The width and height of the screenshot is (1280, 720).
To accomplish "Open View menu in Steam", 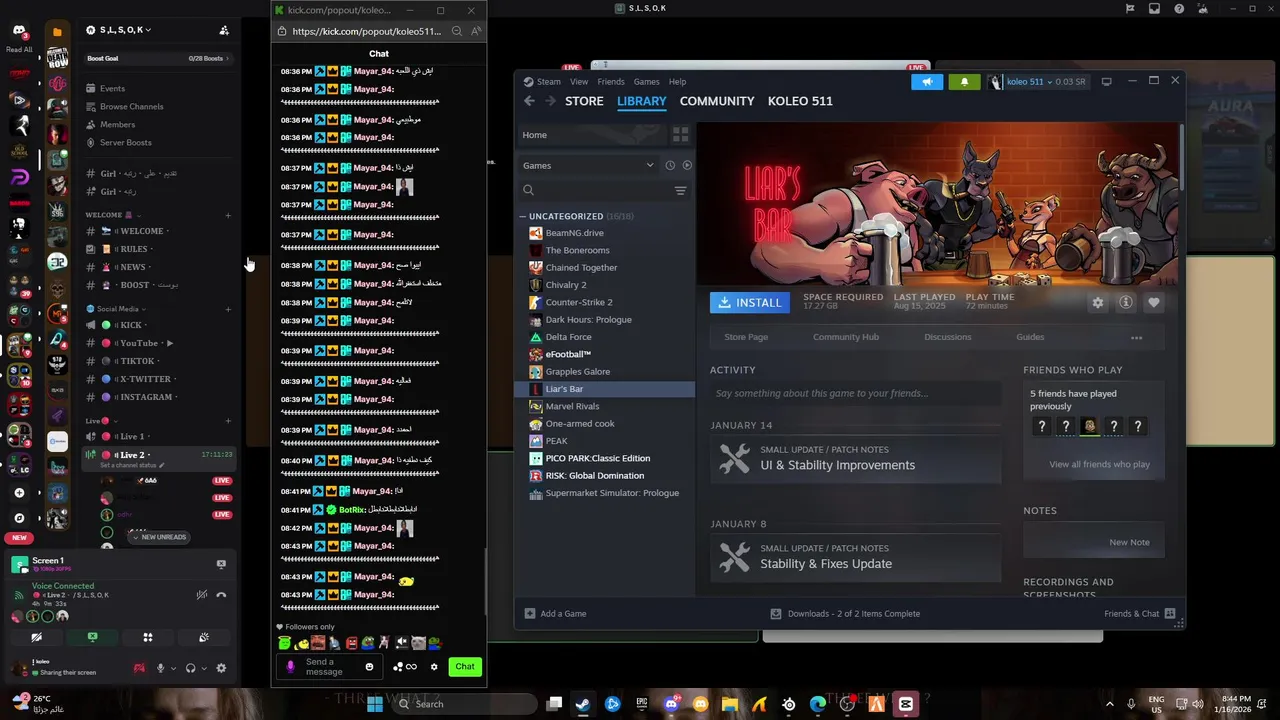I will click(x=579, y=82).
